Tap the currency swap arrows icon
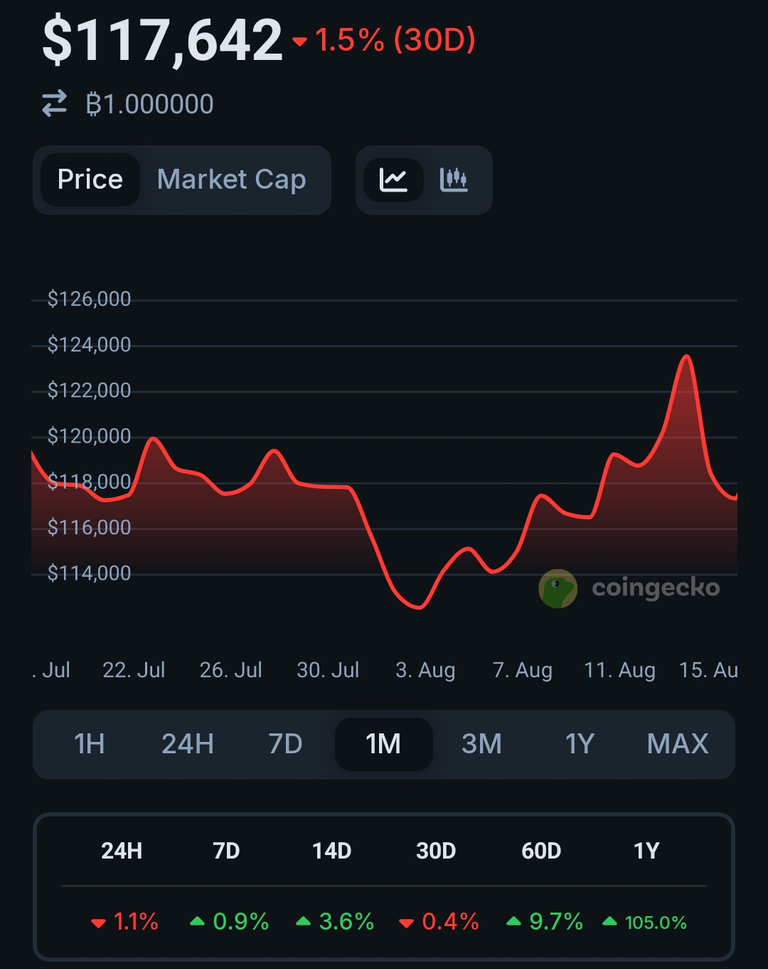 click(x=54, y=103)
